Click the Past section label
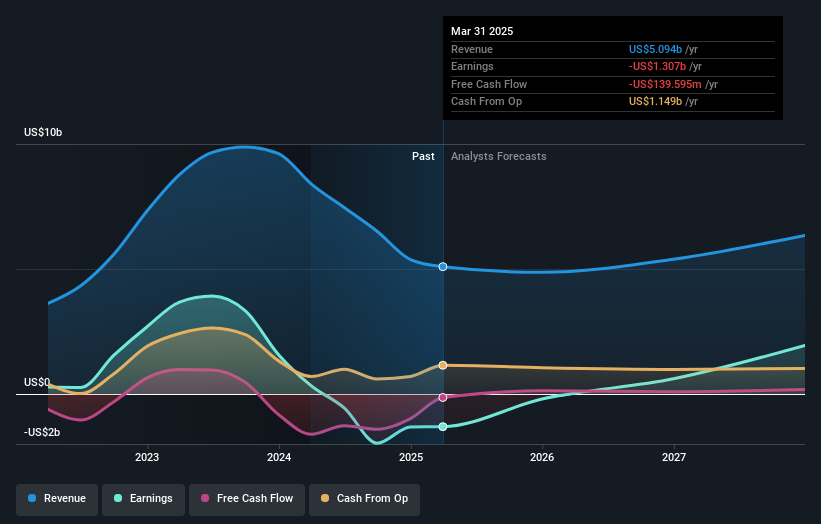The height and width of the screenshot is (524, 821). point(423,157)
